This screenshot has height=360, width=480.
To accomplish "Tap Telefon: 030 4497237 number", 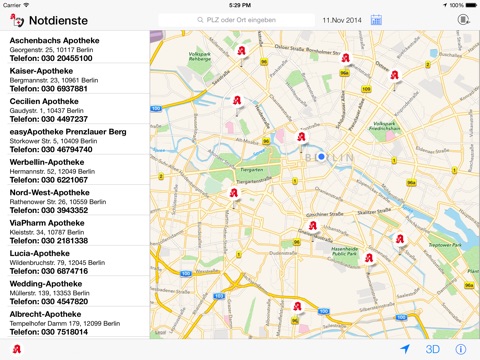I will coord(49,119).
